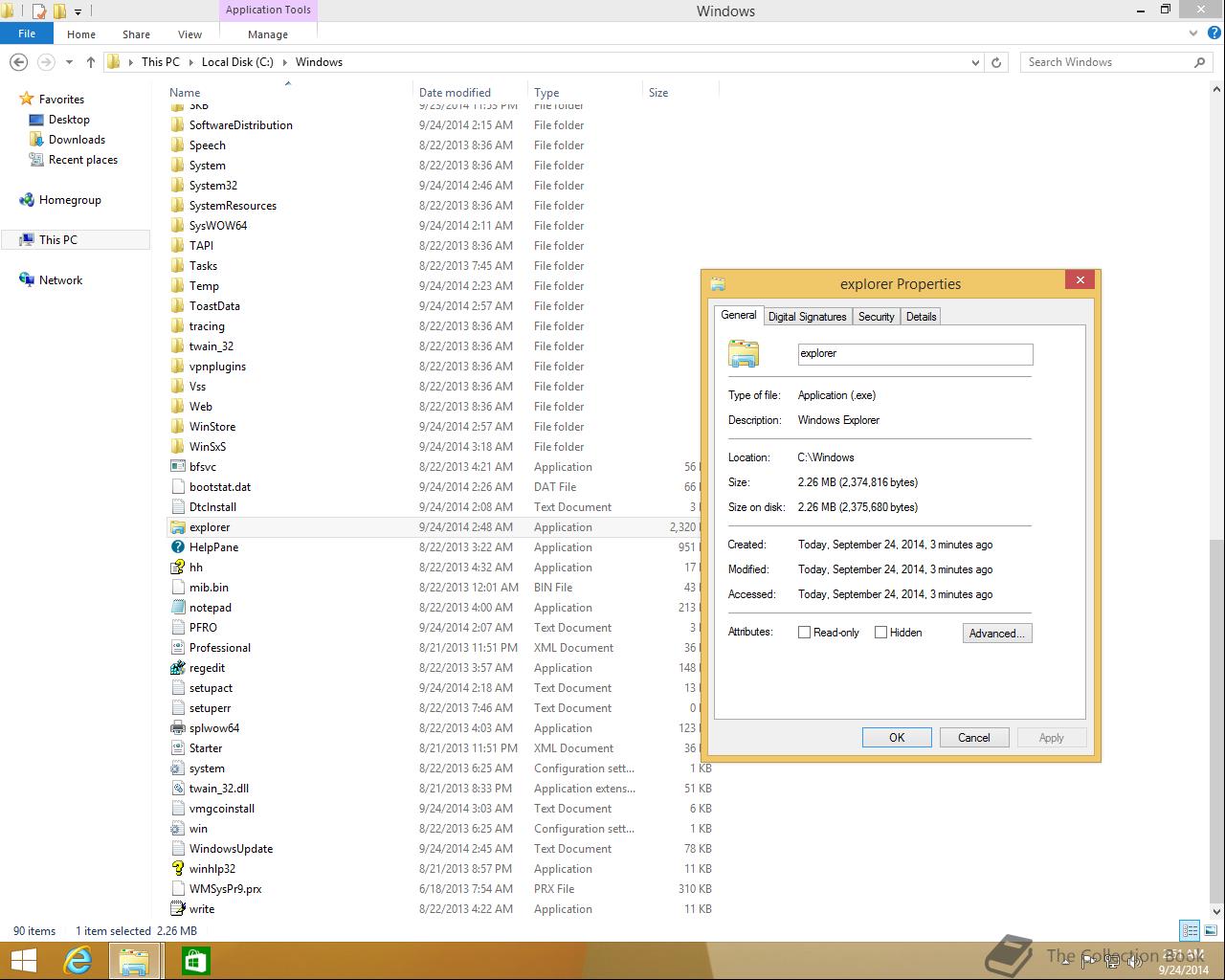The image size is (1225, 980).
Task: Select the regedit application icon
Action: [x=177, y=668]
